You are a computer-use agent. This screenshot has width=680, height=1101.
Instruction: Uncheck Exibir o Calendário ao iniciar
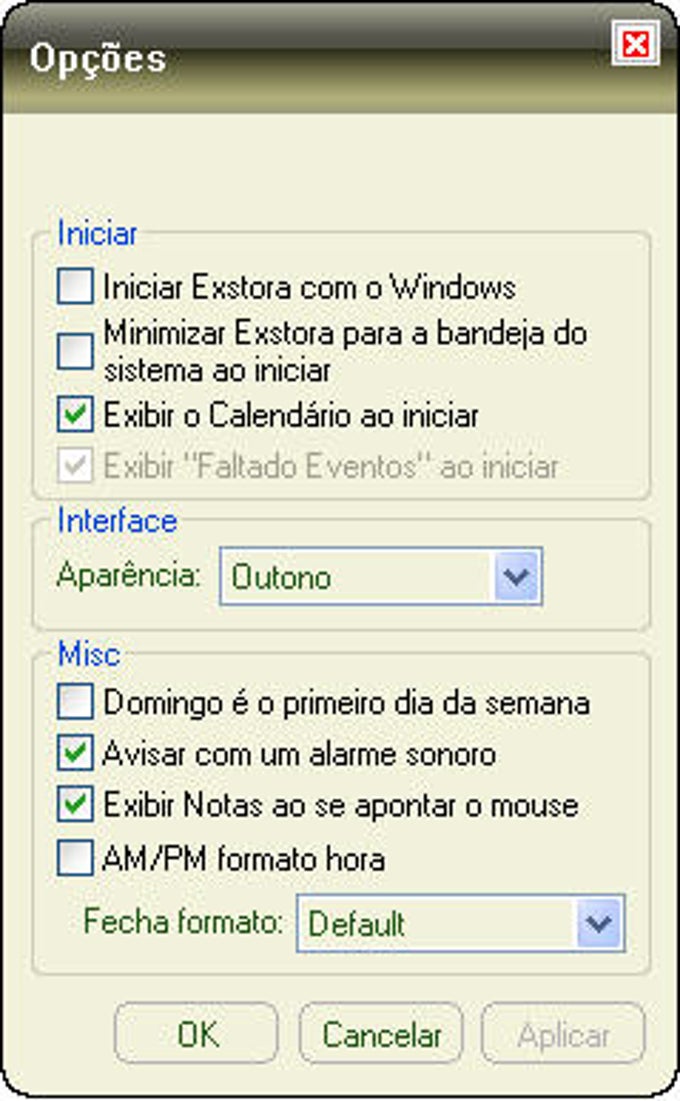tap(75, 414)
